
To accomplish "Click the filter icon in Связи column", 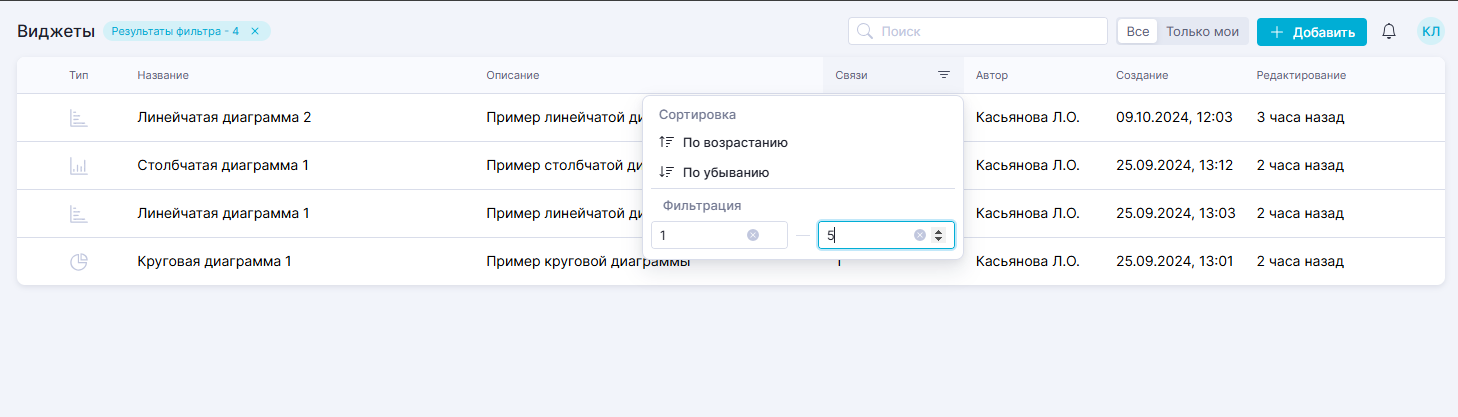I will tap(943, 75).
